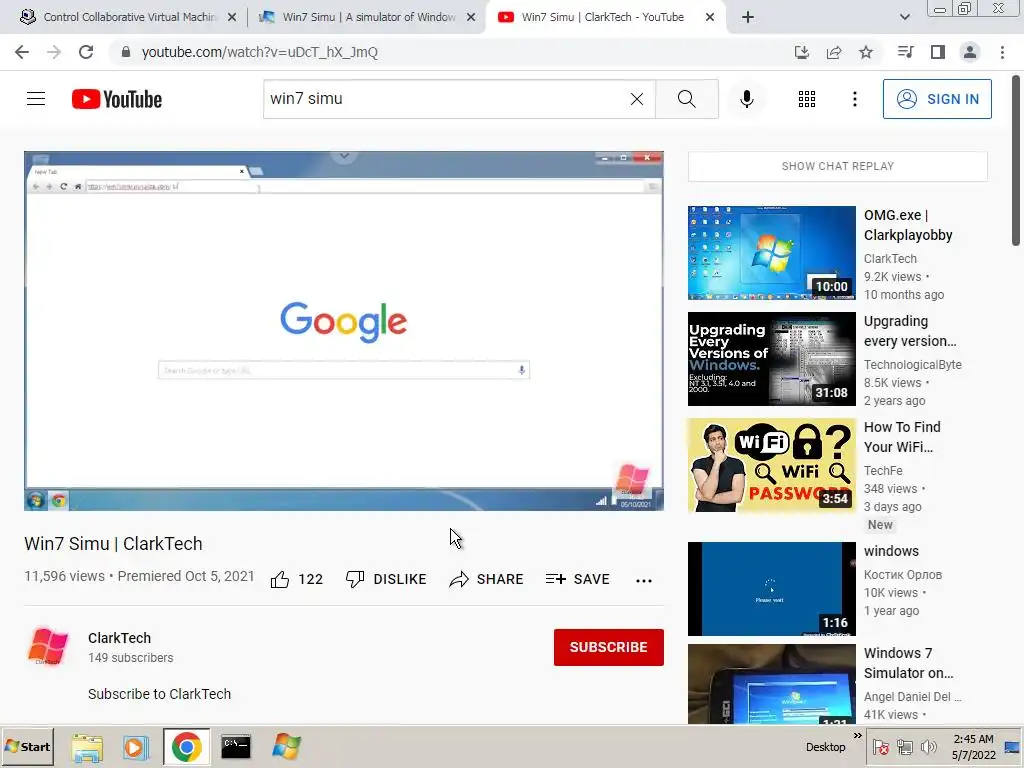Screen dimensions: 1024x768
Task: Start voice search with microphone
Action: pos(746,99)
